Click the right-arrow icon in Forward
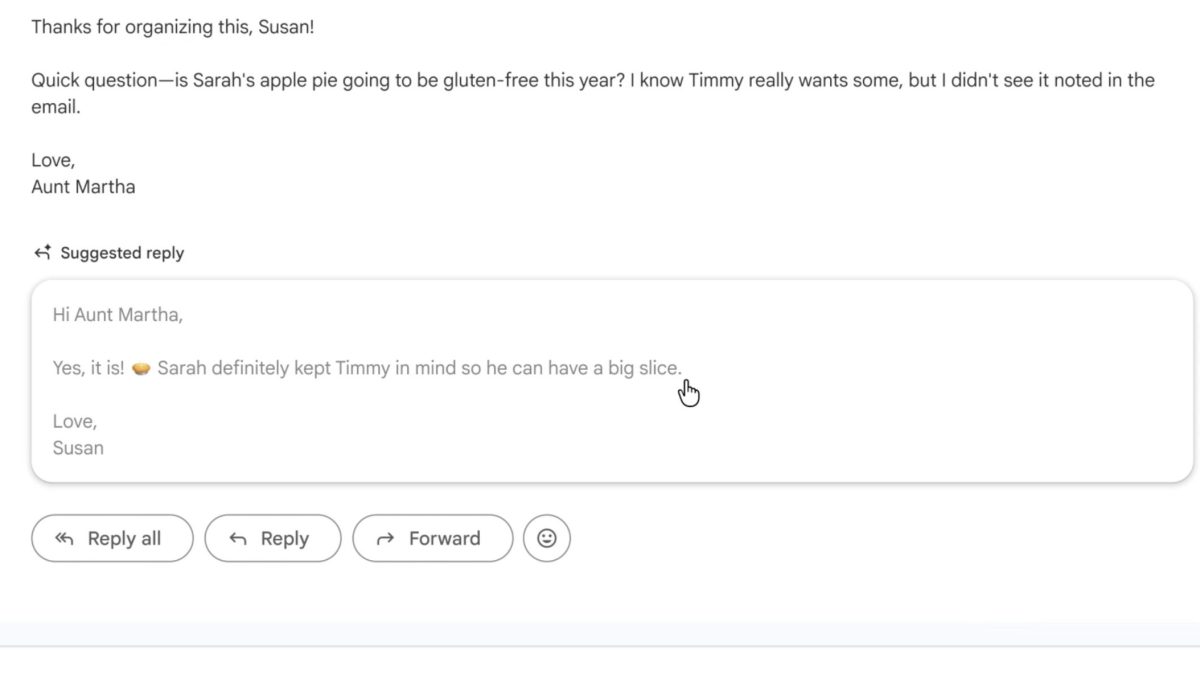Viewport: 1200px width, 675px height. tap(385, 539)
